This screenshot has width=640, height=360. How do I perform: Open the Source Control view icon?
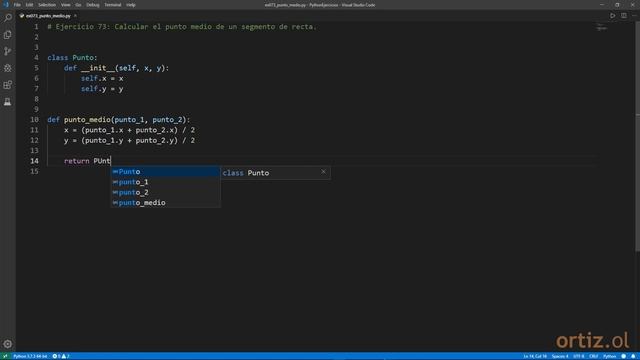click(x=8, y=51)
